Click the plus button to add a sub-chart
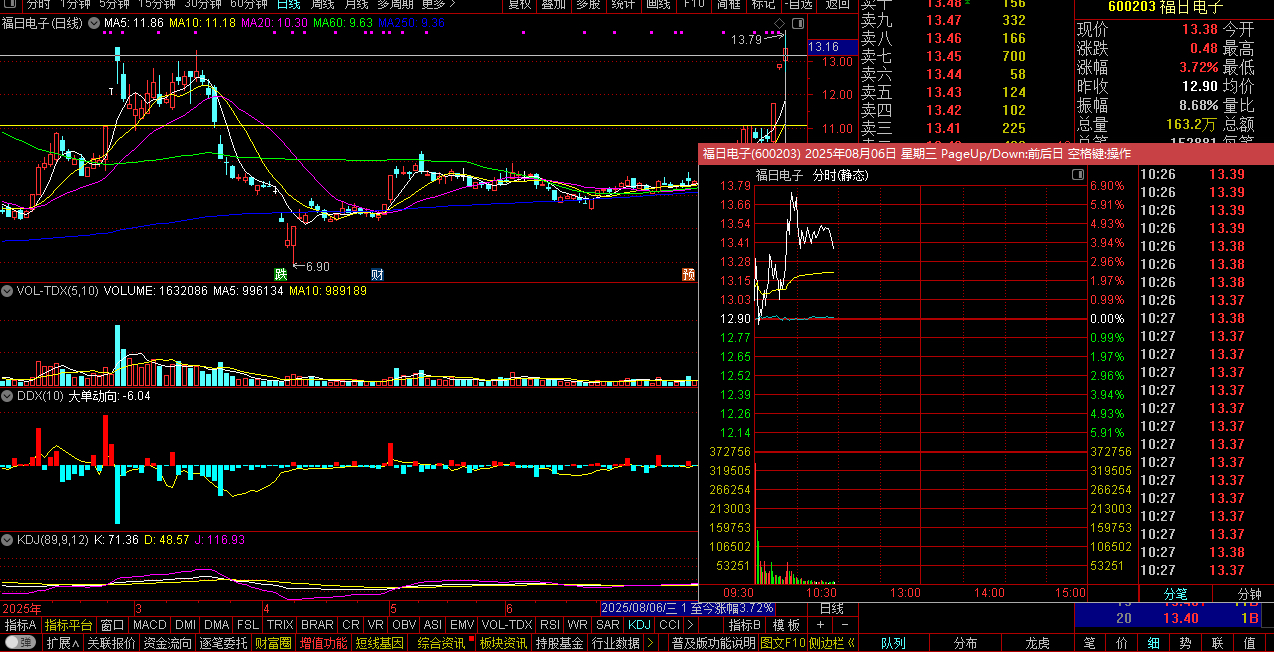Image resolution: width=1274 pixels, height=652 pixels. click(x=821, y=625)
